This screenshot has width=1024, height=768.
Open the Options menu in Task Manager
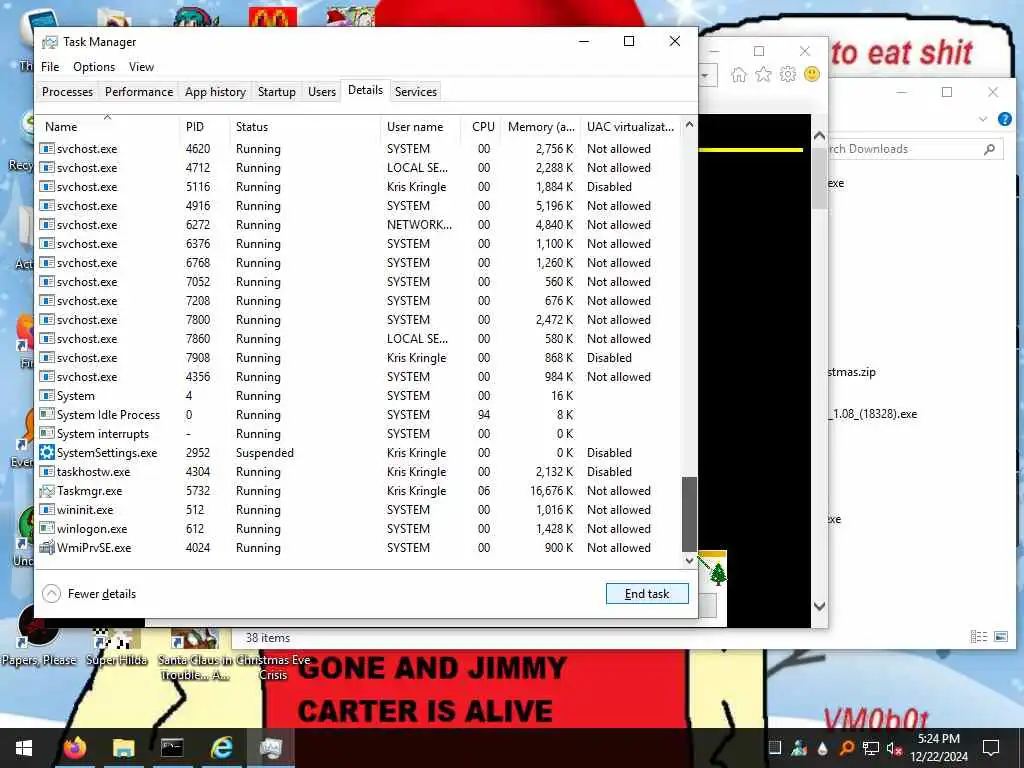pyautogui.click(x=94, y=67)
